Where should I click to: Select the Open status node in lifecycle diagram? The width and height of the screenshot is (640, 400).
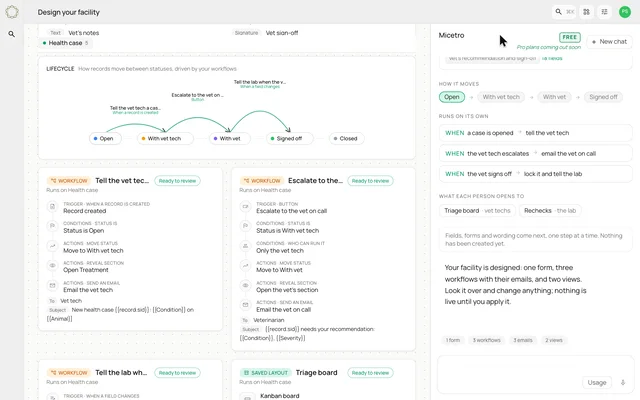click(105, 138)
